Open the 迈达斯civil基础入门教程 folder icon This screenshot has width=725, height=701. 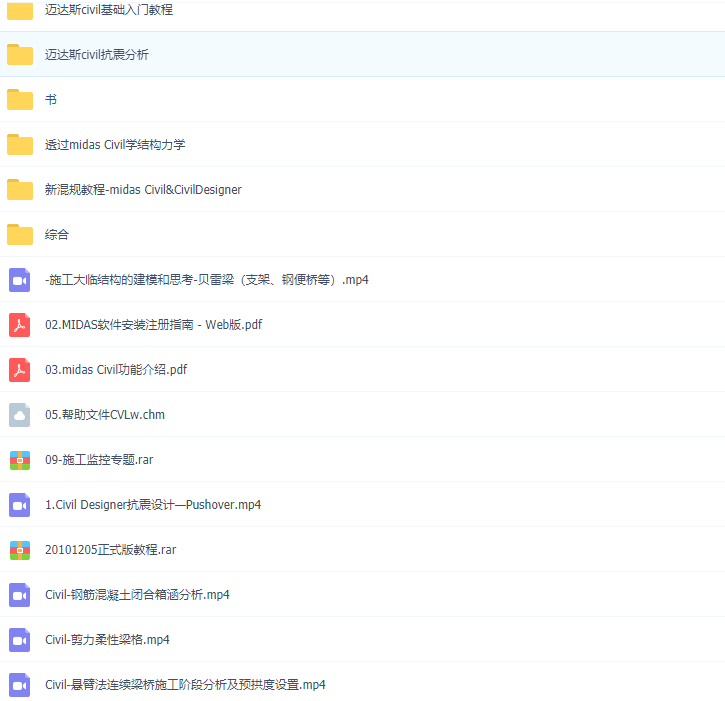click(x=20, y=10)
